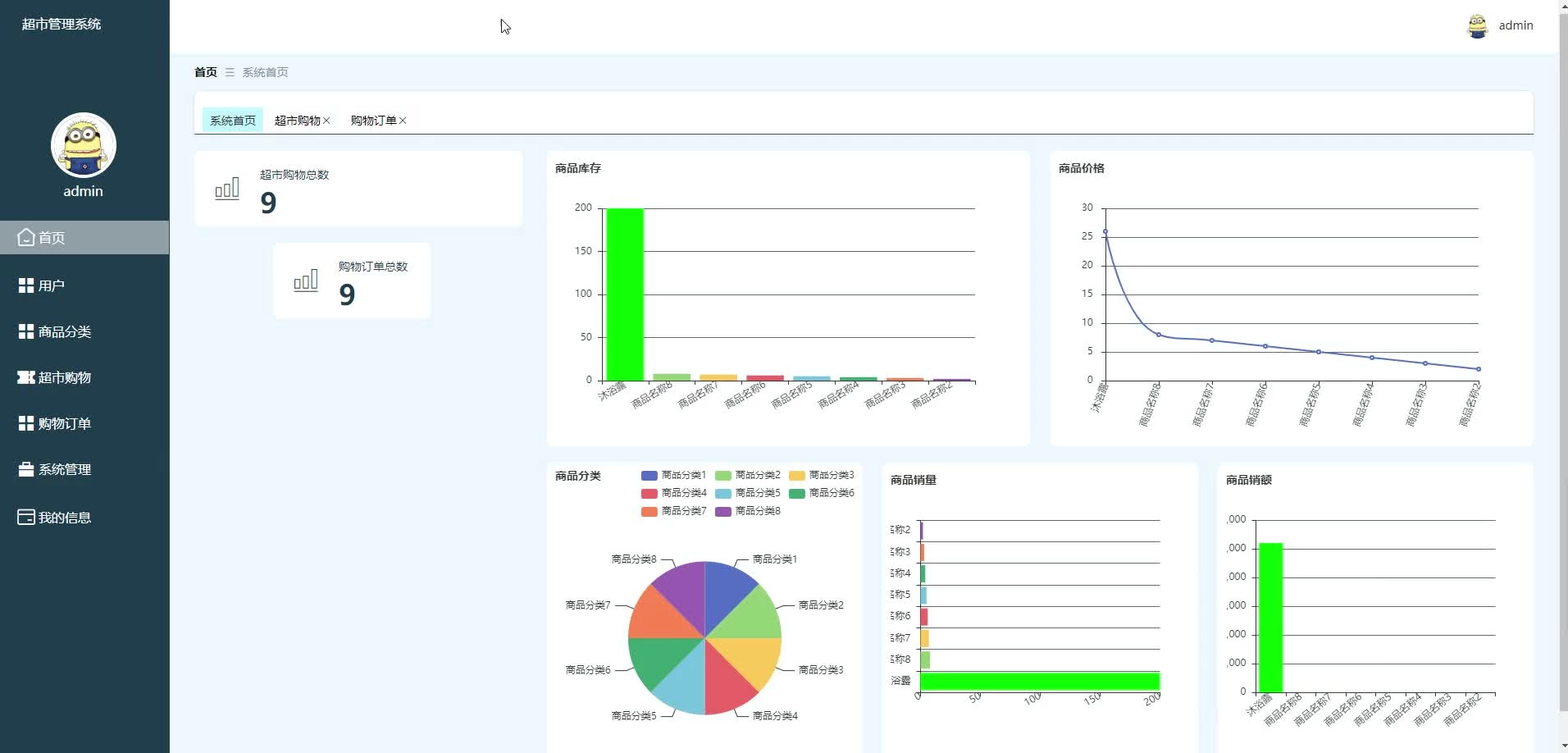
Task: Click the card icon beside 我的信息
Action: (26, 517)
